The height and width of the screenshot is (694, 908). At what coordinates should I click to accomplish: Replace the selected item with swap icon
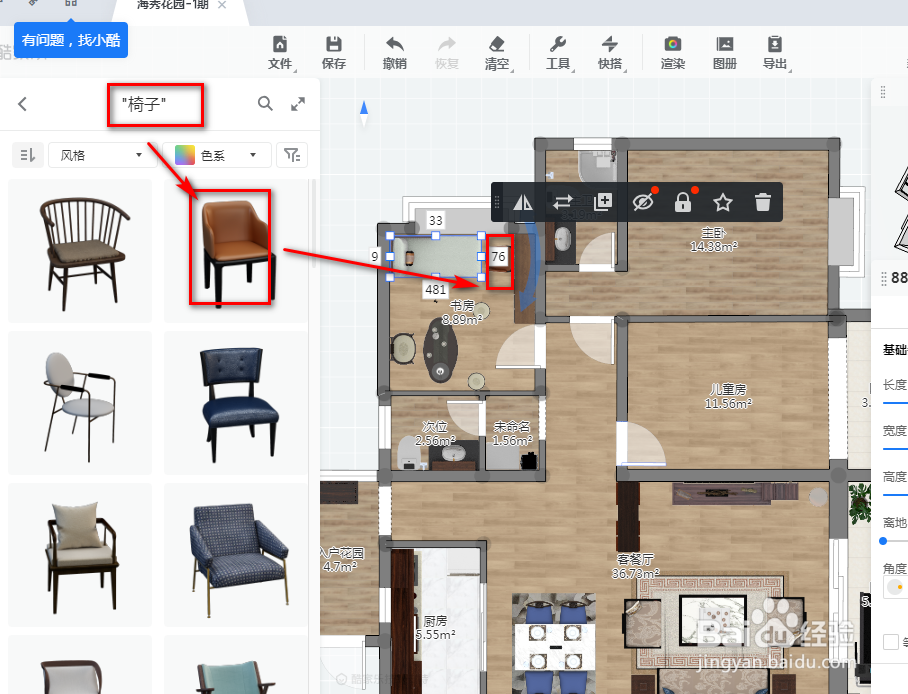[562, 202]
